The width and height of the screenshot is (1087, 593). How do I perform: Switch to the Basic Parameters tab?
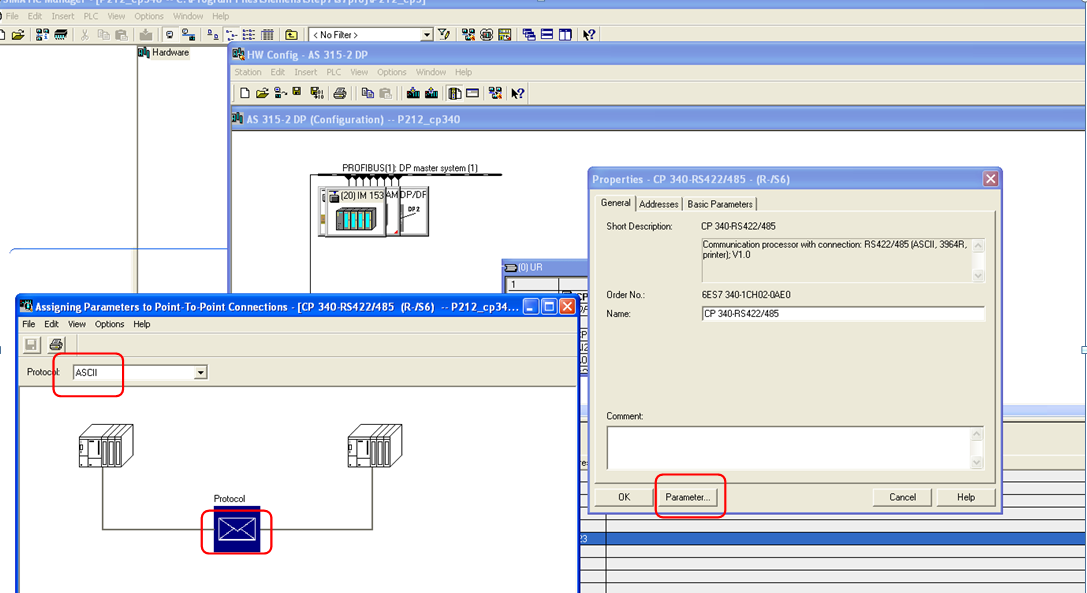(720, 204)
